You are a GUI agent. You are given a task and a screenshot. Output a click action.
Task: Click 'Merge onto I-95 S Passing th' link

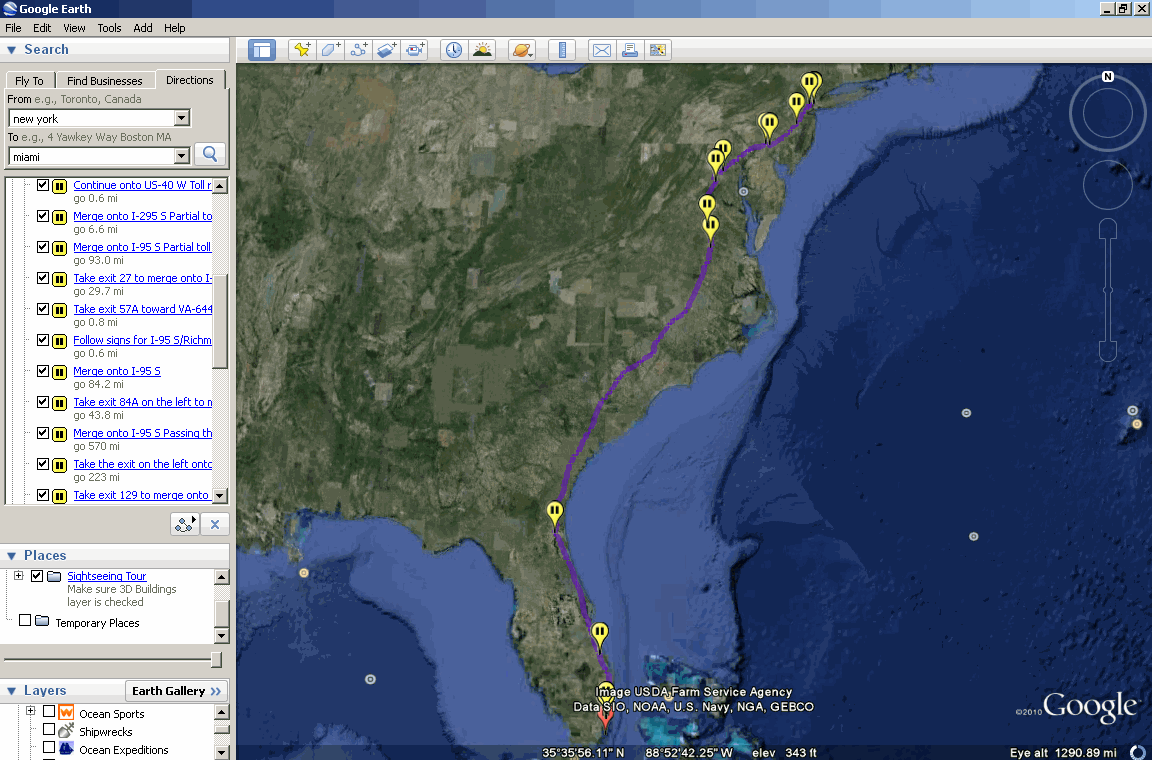click(143, 433)
